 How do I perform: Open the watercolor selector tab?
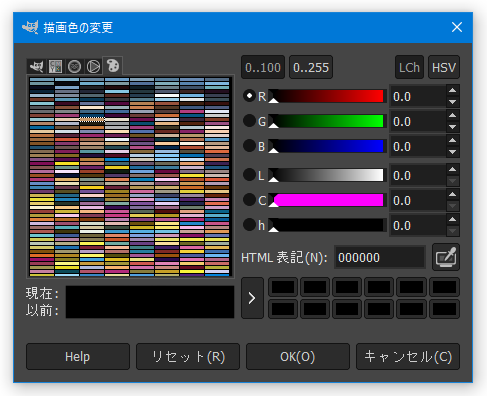tap(74, 66)
